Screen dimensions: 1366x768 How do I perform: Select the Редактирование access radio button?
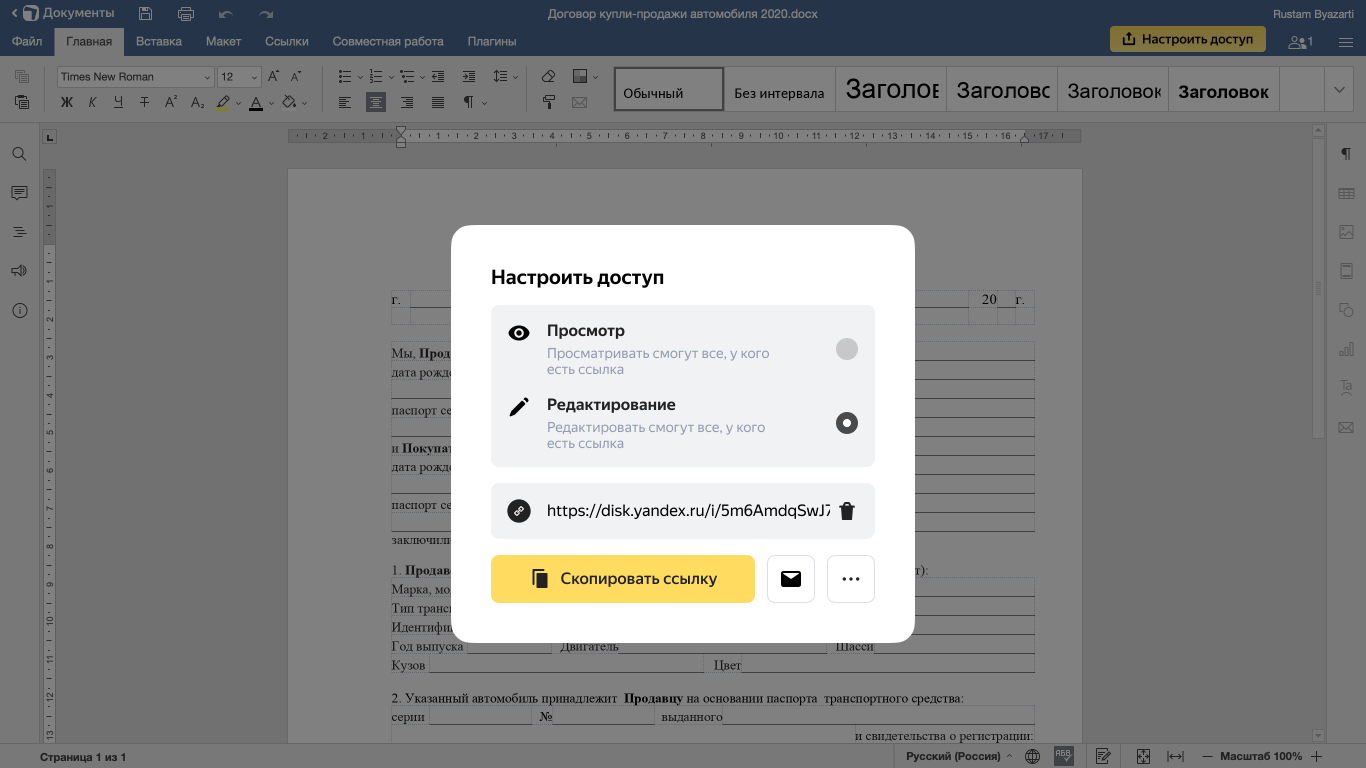[x=847, y=423]
